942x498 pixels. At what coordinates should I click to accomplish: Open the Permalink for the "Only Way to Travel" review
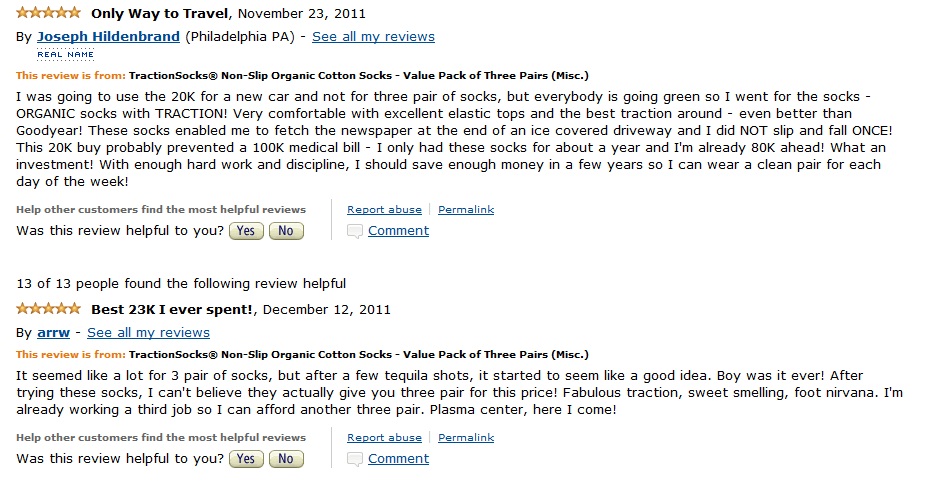click(466, 210)
